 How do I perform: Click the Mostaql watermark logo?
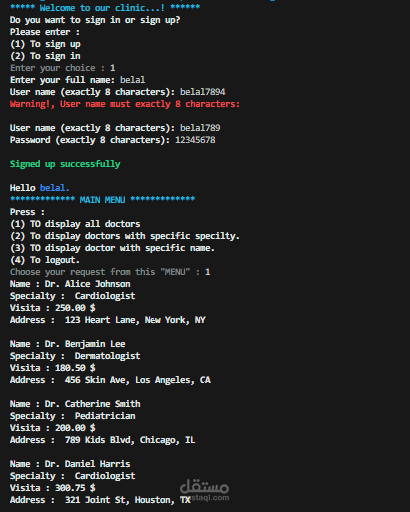[204, 490]
